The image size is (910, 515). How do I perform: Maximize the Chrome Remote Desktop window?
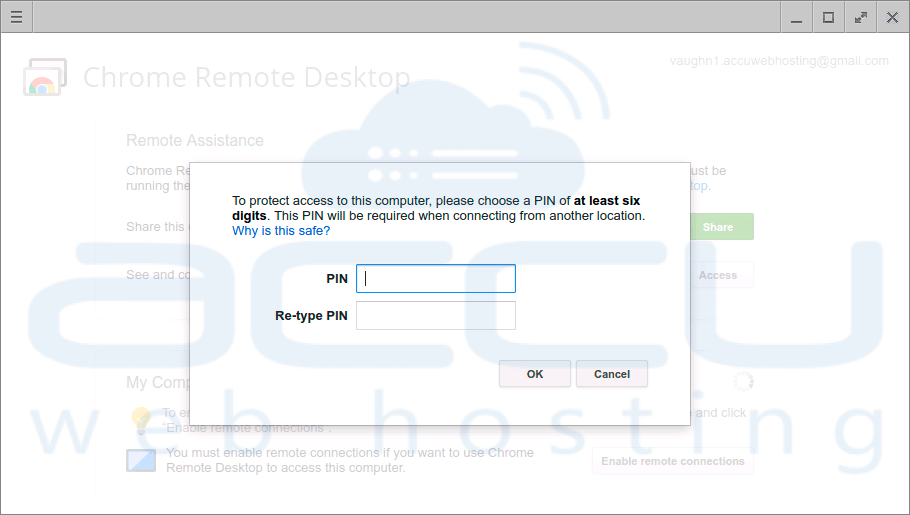point(829,17)
